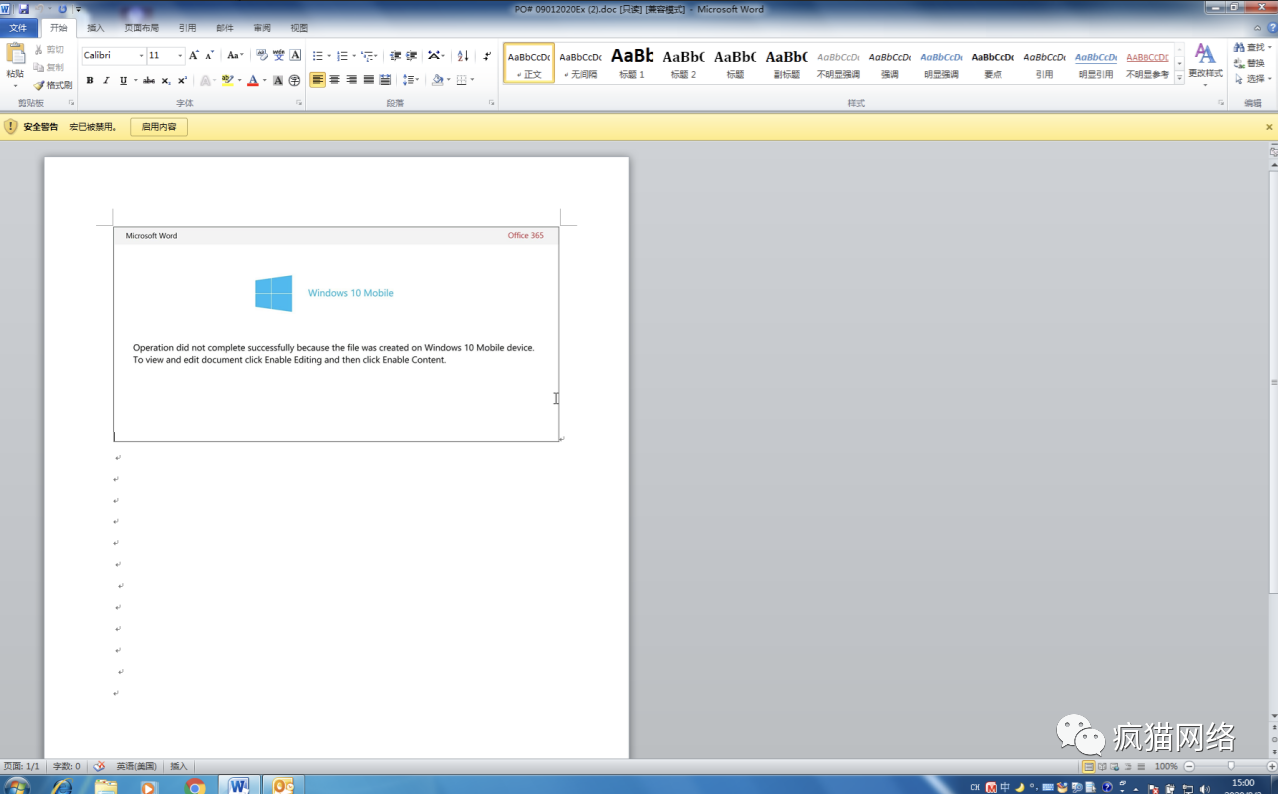Screen dimensions: 1278x794
Task: Align the paragraph text right
Action: [x=351, y=80]
